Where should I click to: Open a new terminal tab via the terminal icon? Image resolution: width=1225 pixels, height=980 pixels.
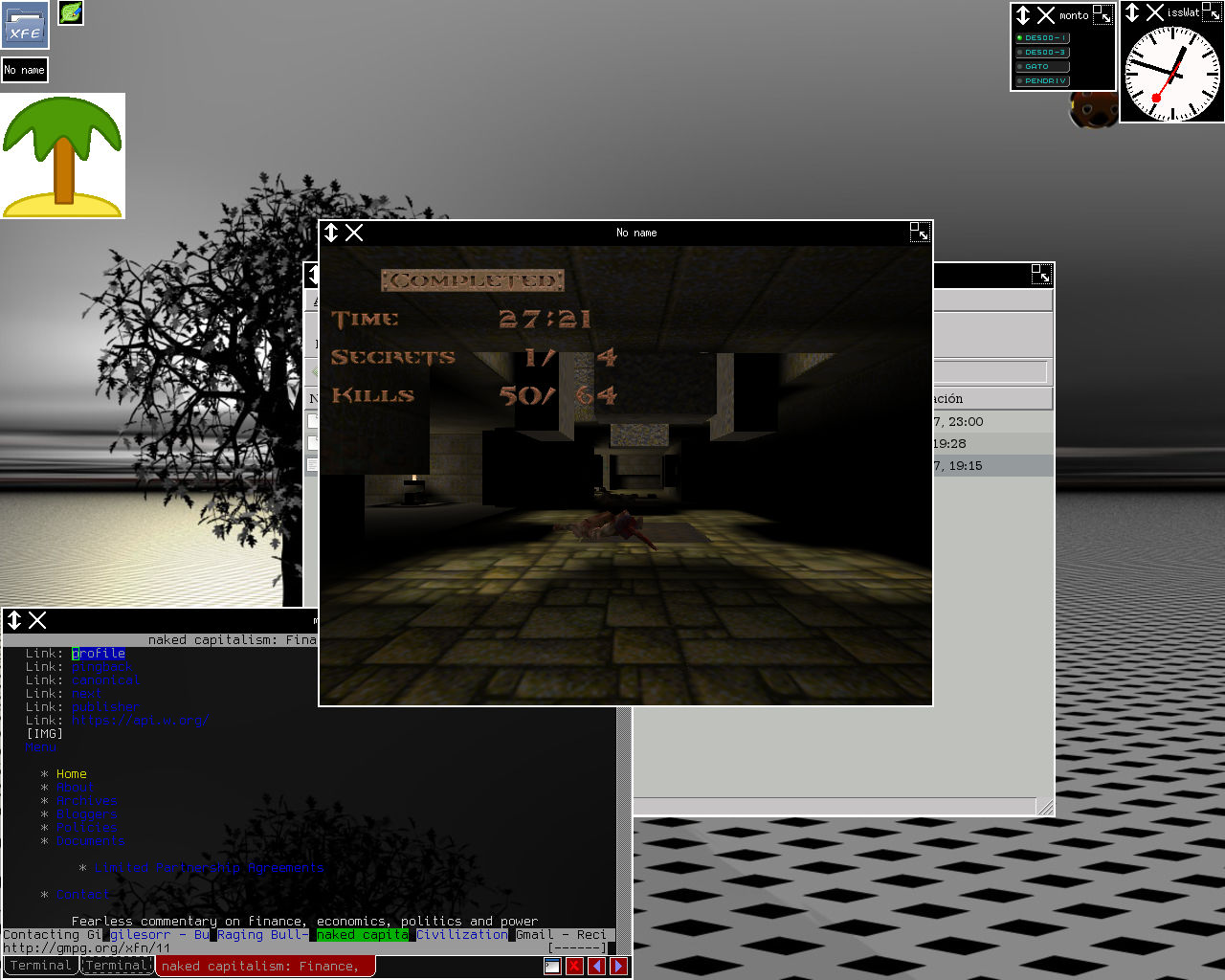(552, 967)
